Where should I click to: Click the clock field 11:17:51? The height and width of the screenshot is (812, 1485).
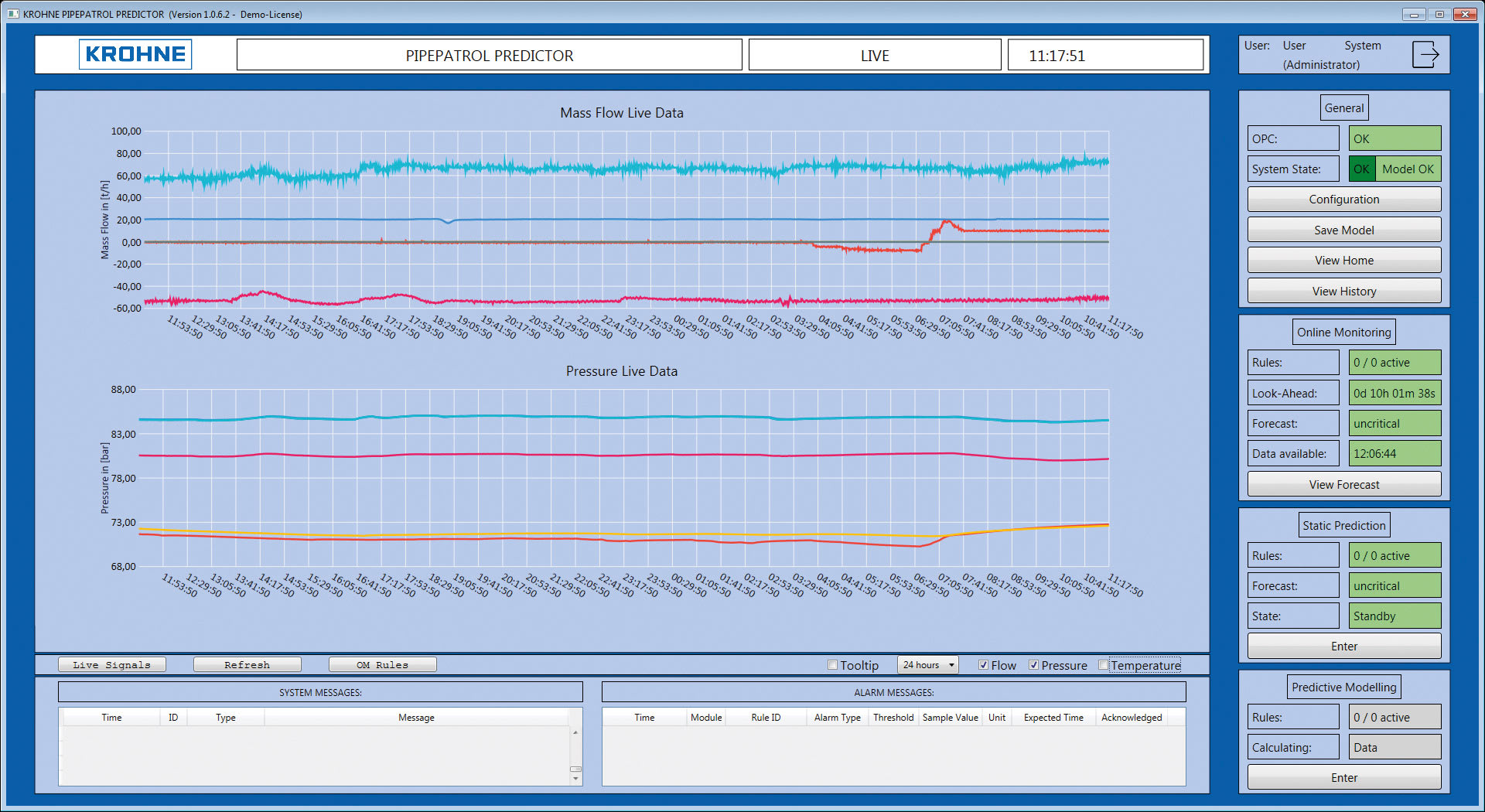[x=1105, y=55]
